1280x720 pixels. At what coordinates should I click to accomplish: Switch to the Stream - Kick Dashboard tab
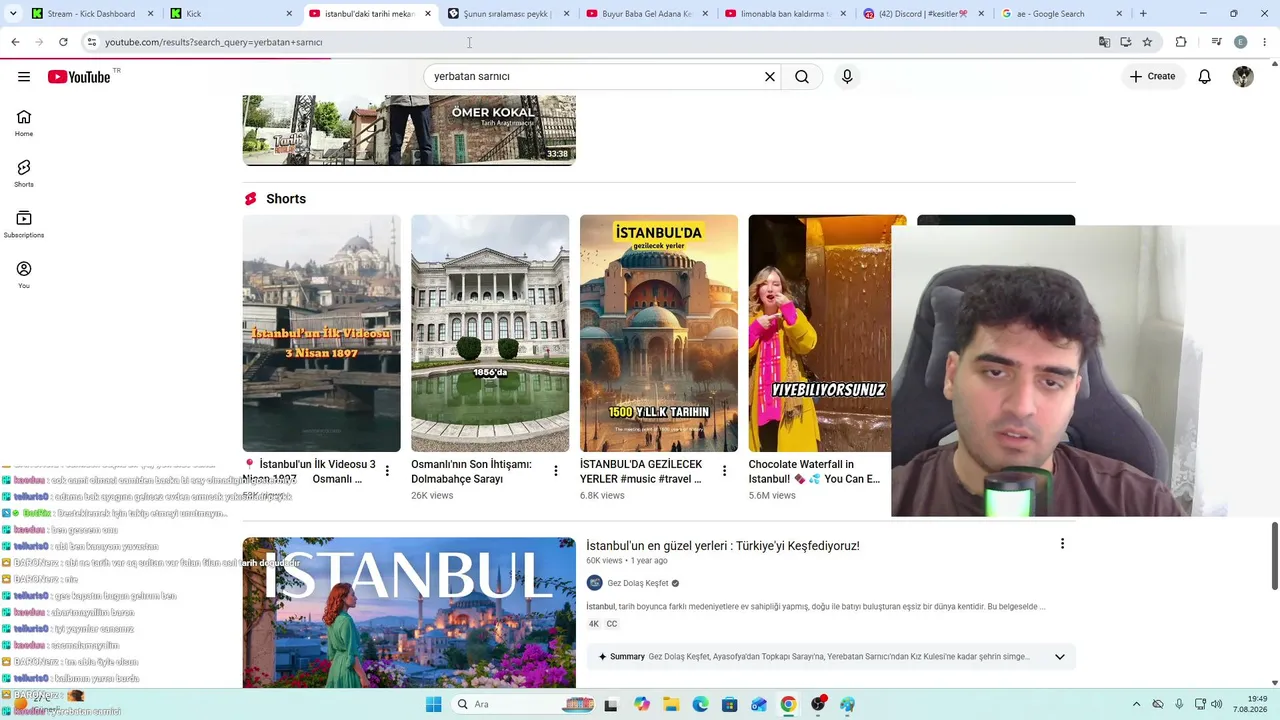pyautogui.click(x=91, y=14)
